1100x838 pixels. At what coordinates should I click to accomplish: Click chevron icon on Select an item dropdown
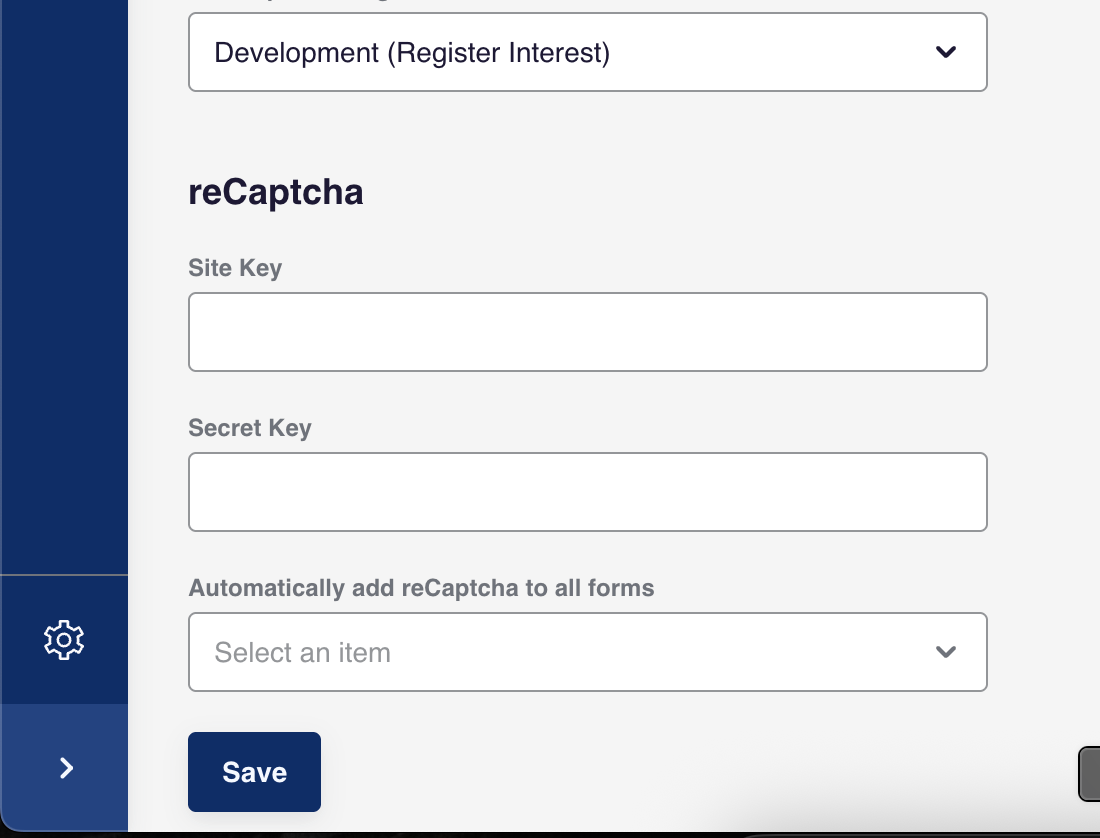click(x=945, y=652)
